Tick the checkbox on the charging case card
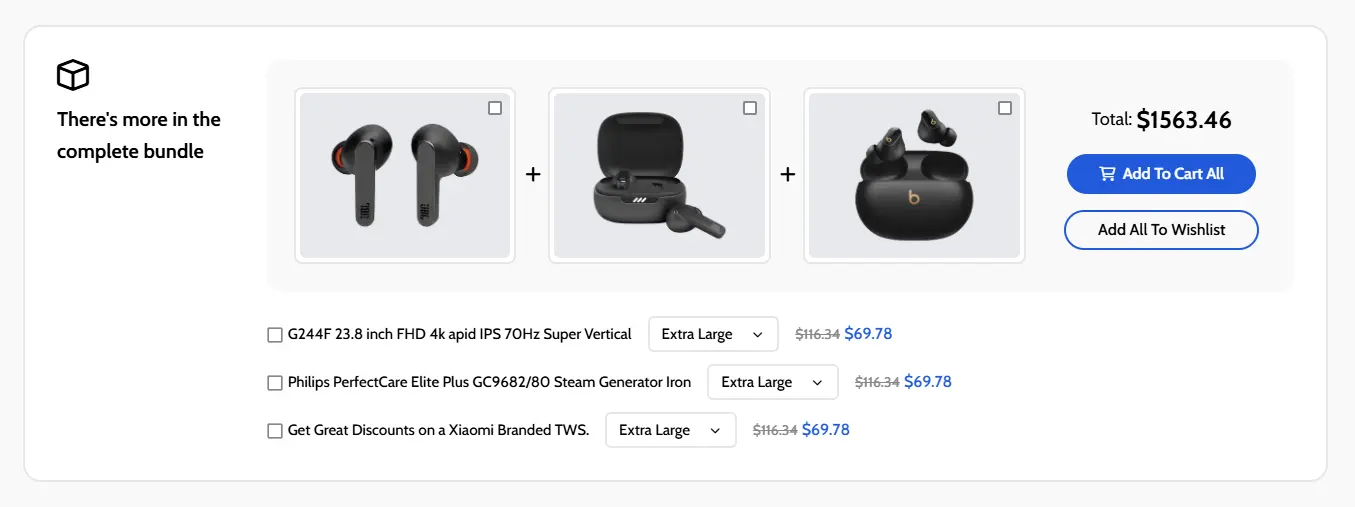The height and width of the screenshot is (507, 1355). pyautogui.click(x=750, y=108)
